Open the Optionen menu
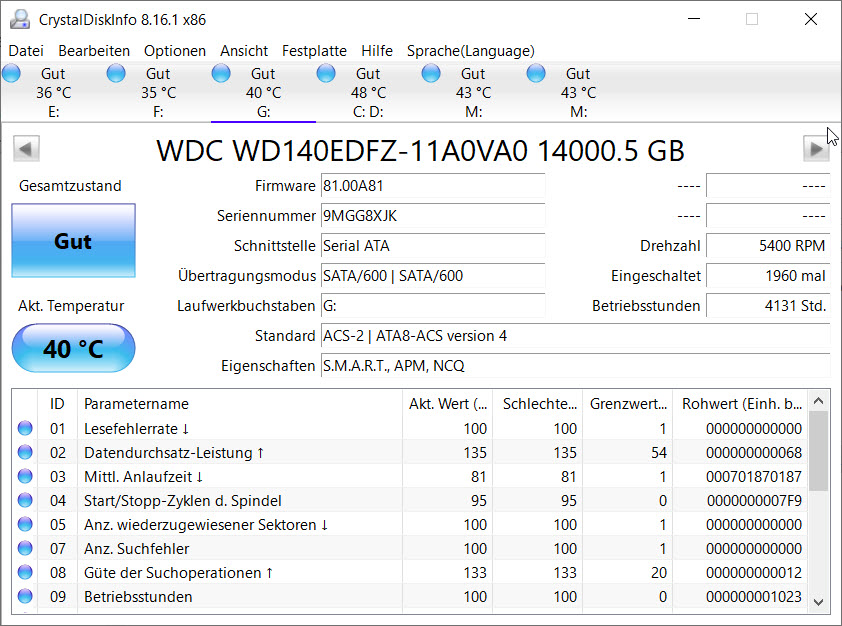 pyautogui.click(x=175, y=50)
